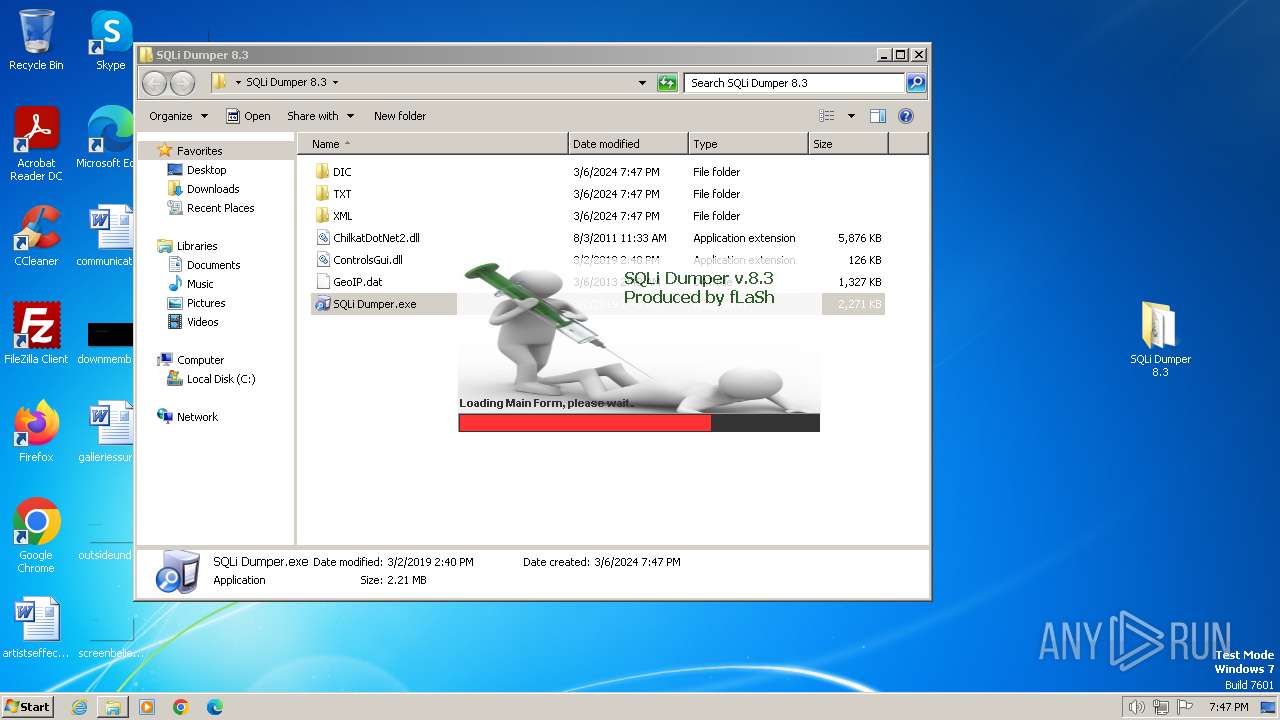The image size is (1280, 720).
Task: Select Network in navigation pane
Action: (197, 417)
